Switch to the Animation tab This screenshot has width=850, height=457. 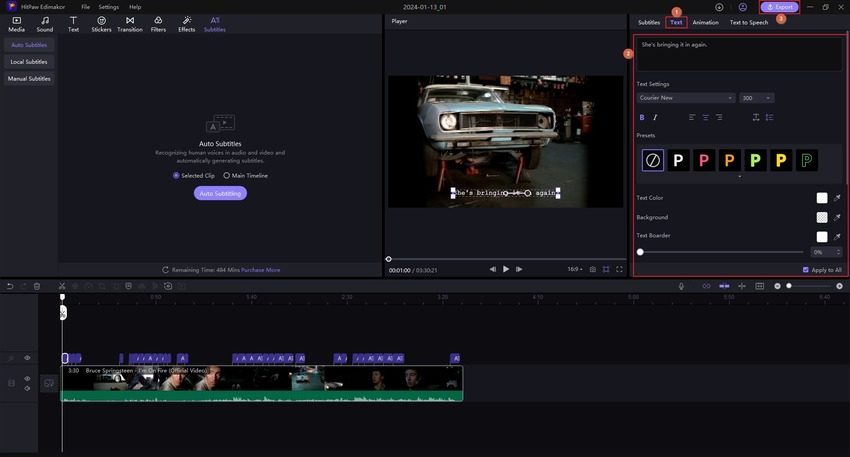705,22
